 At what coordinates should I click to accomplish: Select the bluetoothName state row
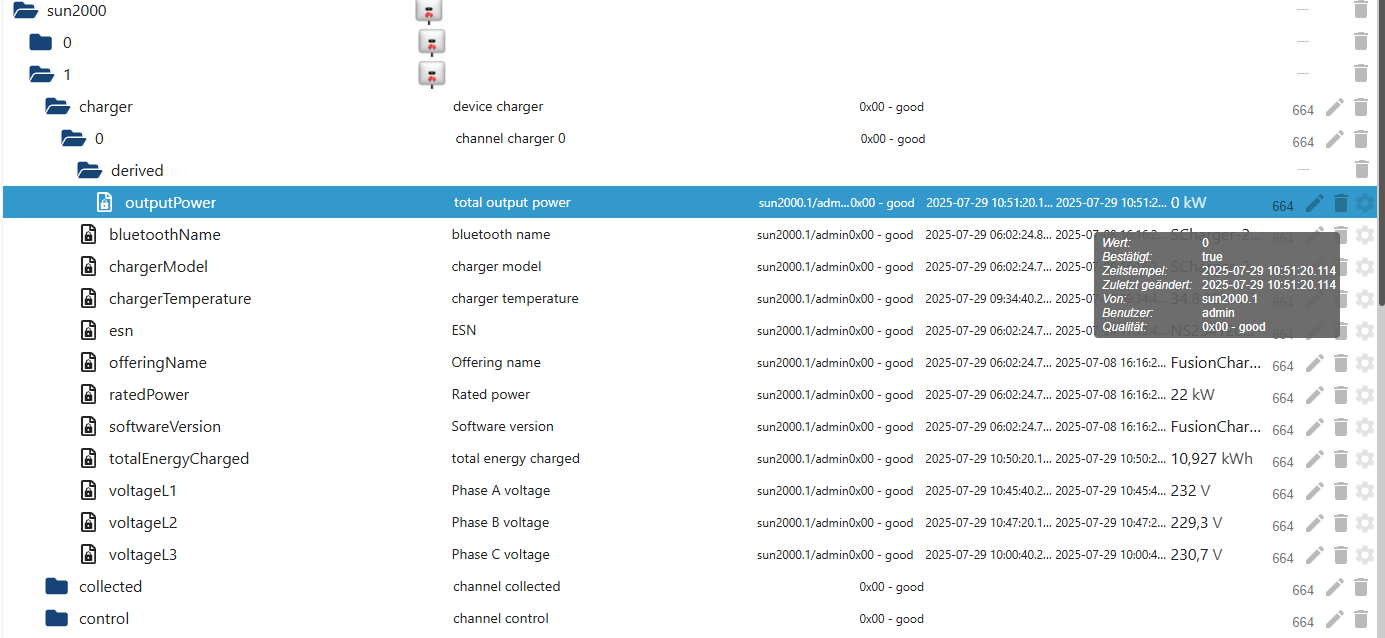click(692, 235)
